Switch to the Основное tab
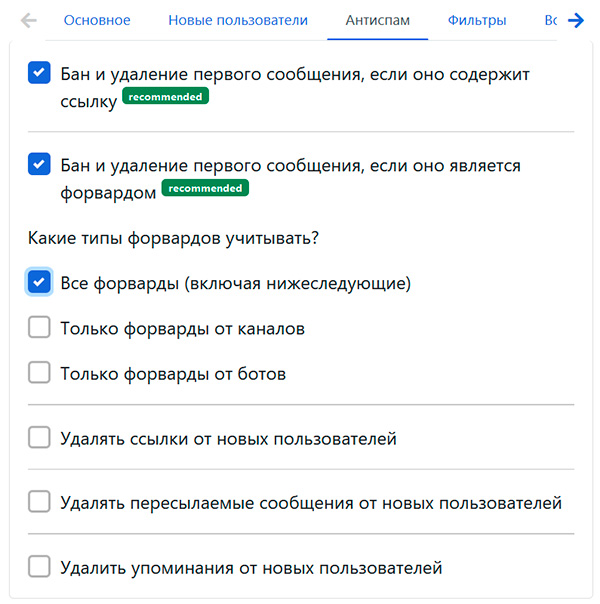The height and width of the screenshot is (604, 600). [x=96, y=20]
